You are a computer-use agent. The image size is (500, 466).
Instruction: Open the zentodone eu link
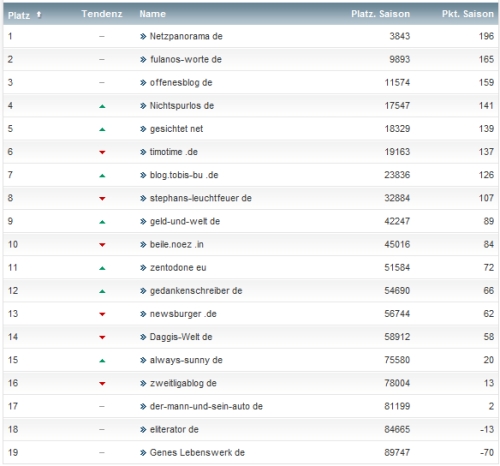[178, 267]
